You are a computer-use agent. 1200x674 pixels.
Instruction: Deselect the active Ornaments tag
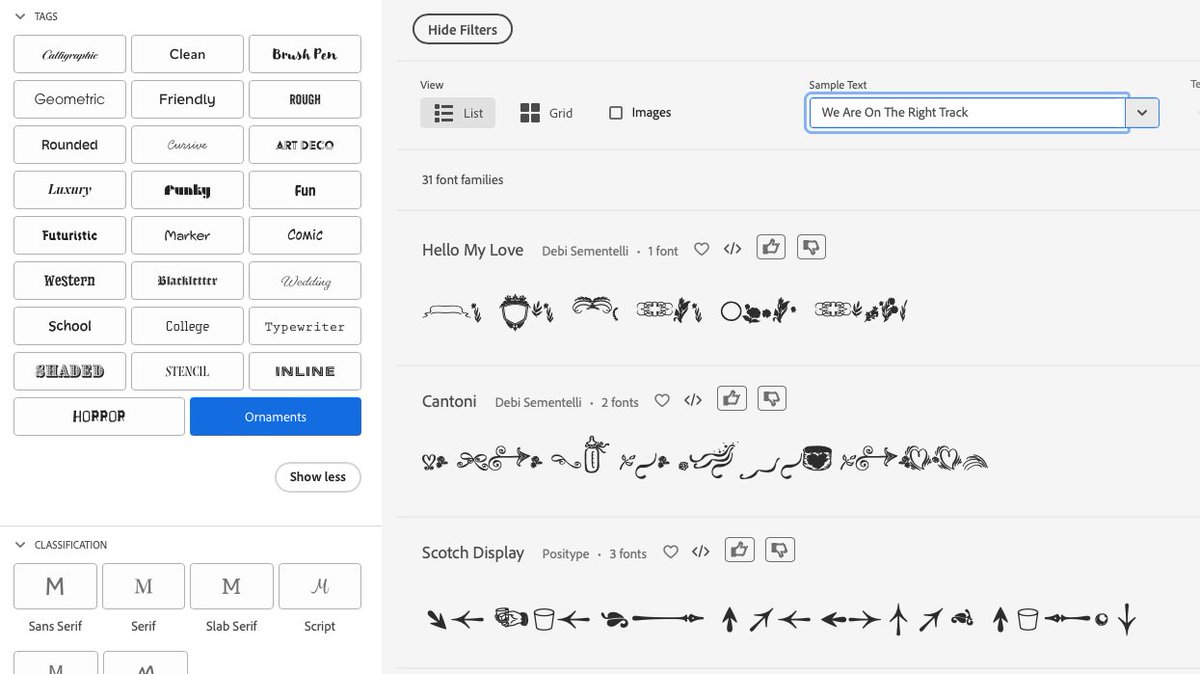275,417
